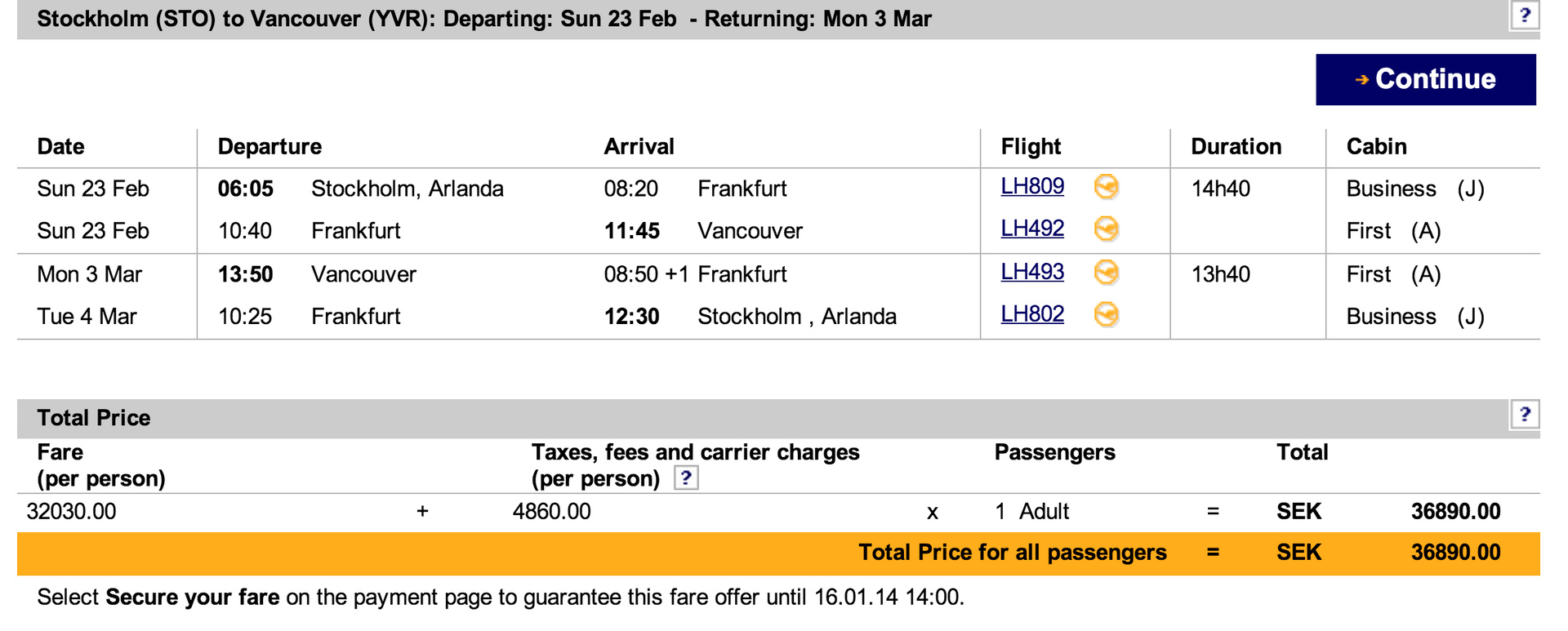Click the Duration column header
The width and height of the screenshot is (1568, 631).
1236,147
